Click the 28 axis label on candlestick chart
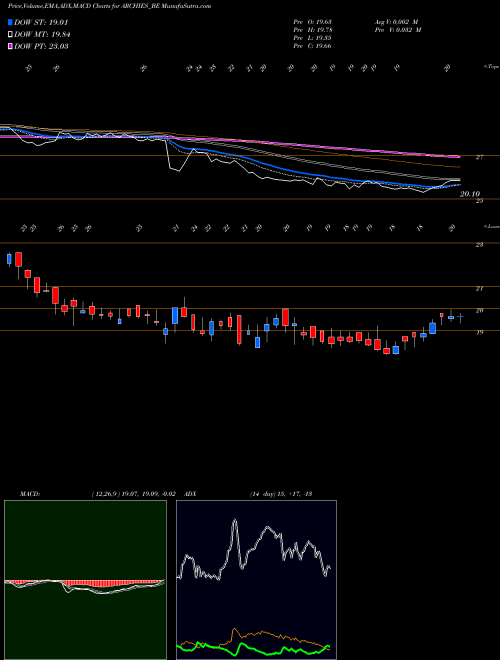This screenshot has height=660, width=500. 479,245
